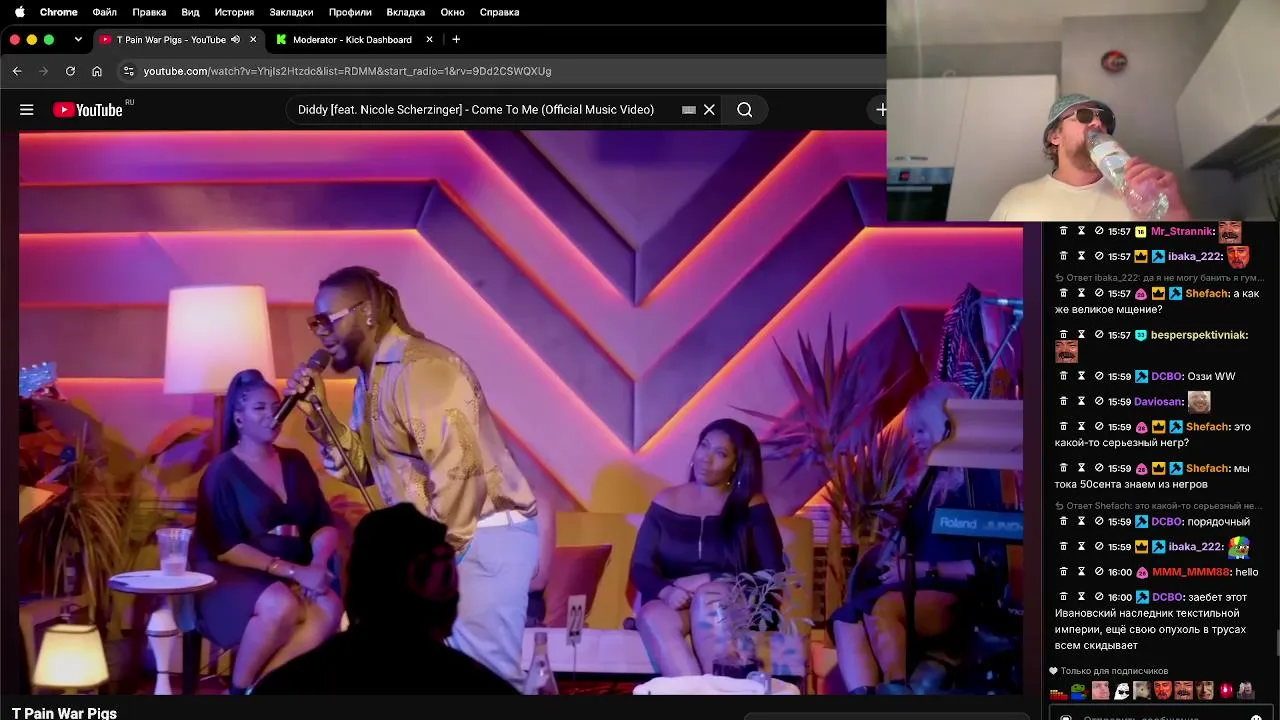The width and height of the screenshot is (1280, 720).
Task: Timeout Shefach from the 15:57 message
Action: [1081, 293]
